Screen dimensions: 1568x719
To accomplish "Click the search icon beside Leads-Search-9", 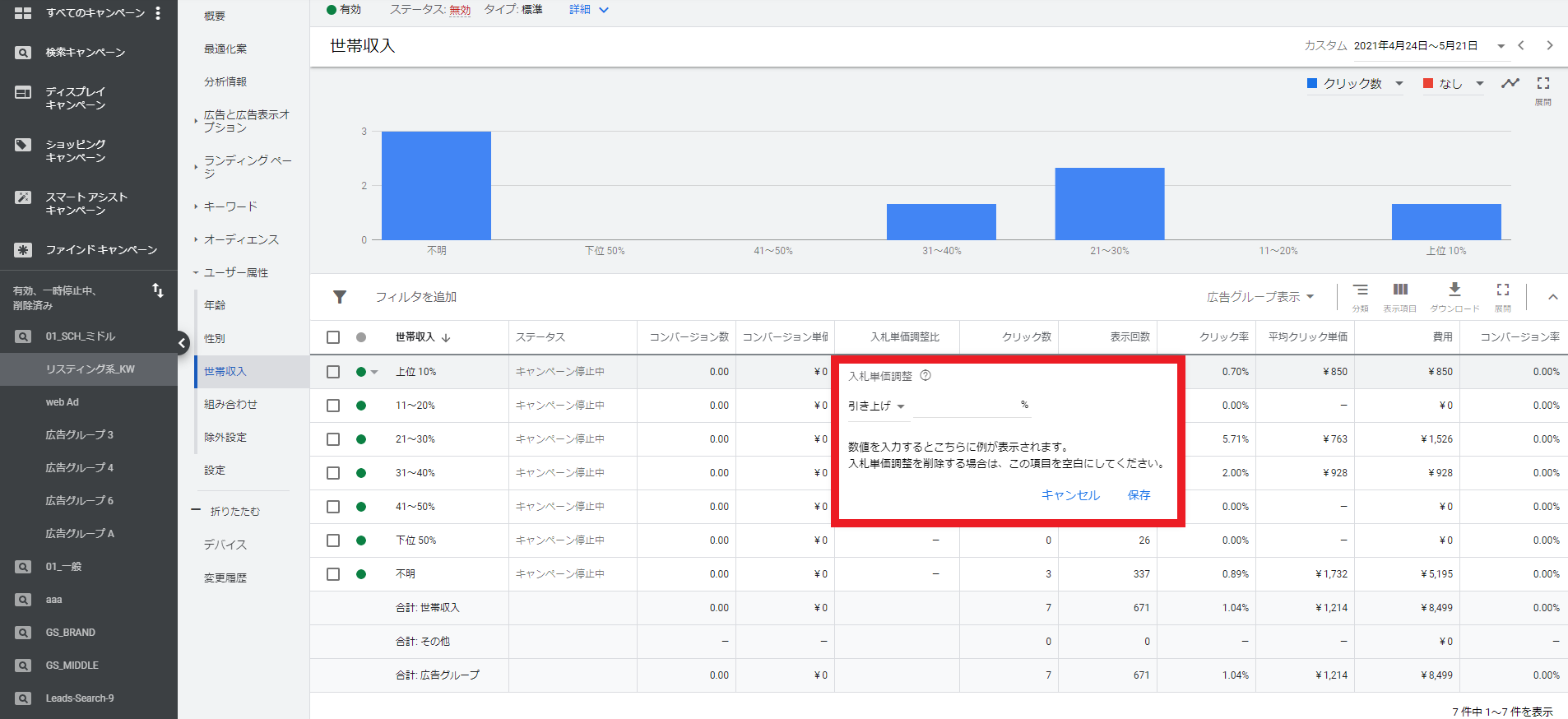I will click(x=23, y=698).
